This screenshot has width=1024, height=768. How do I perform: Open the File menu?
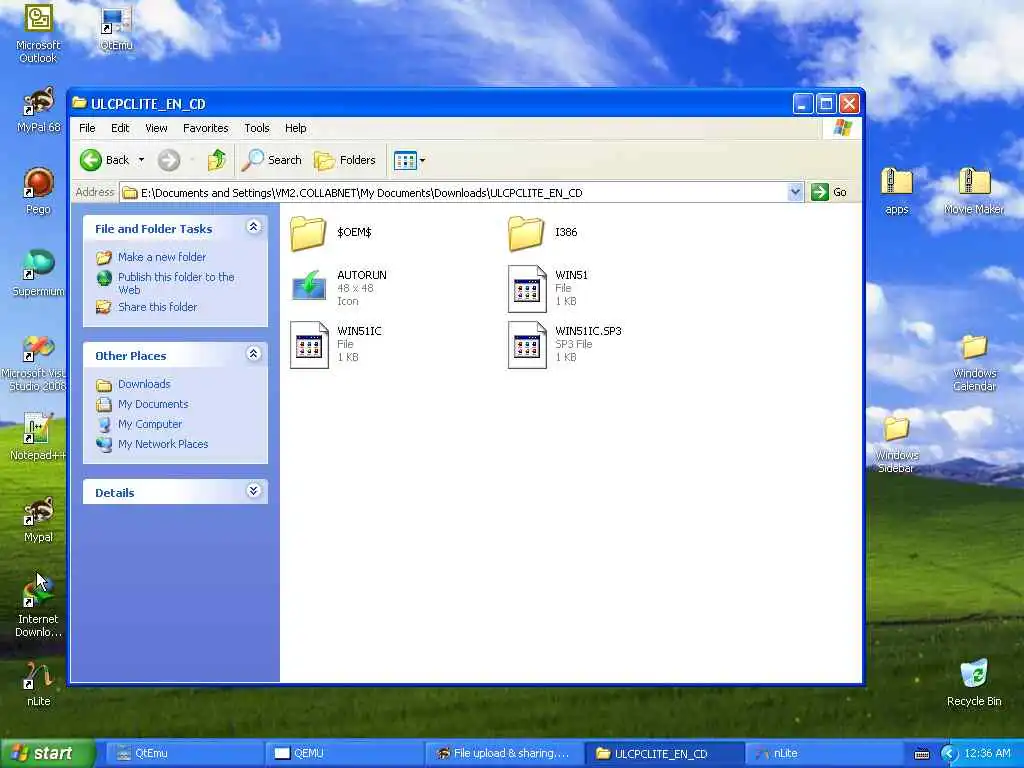pos(87,128)
